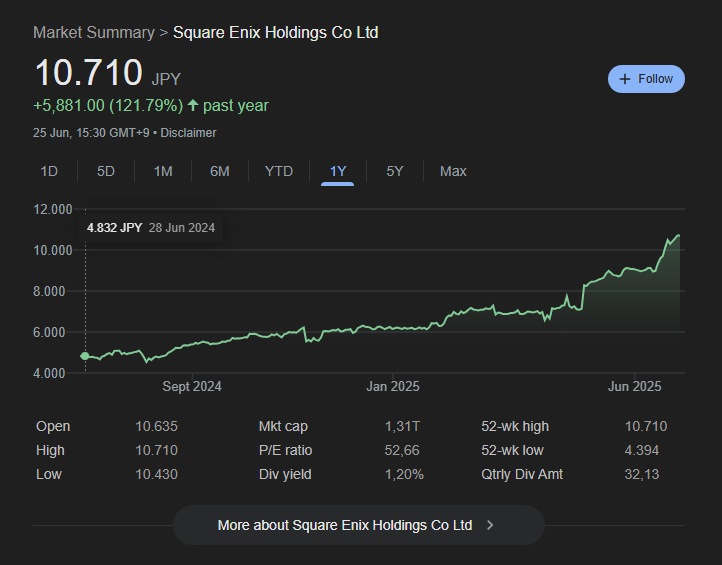Click the Follow button
Image resolution: width=722 pixels, height=565 pixels.
point(646,79)
